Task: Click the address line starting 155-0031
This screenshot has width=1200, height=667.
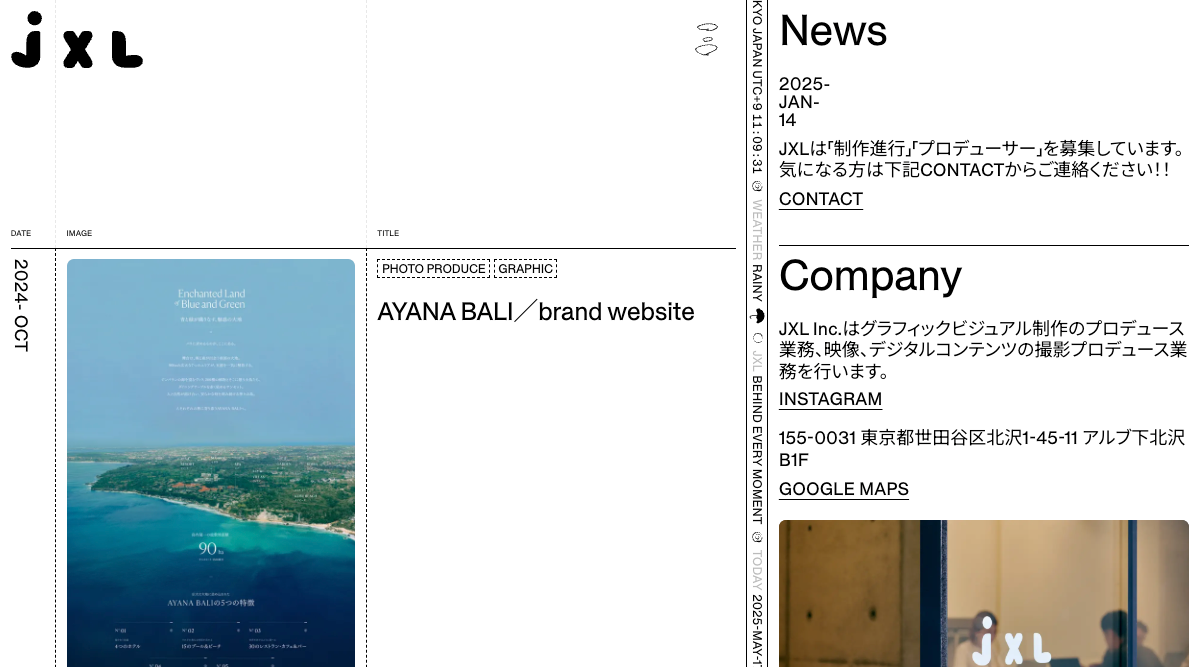Action: click(982, 449)
